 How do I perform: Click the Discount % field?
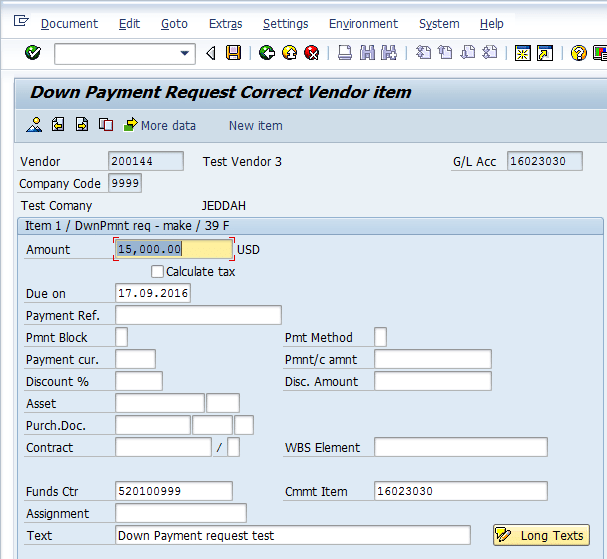(x=139, y=381)
